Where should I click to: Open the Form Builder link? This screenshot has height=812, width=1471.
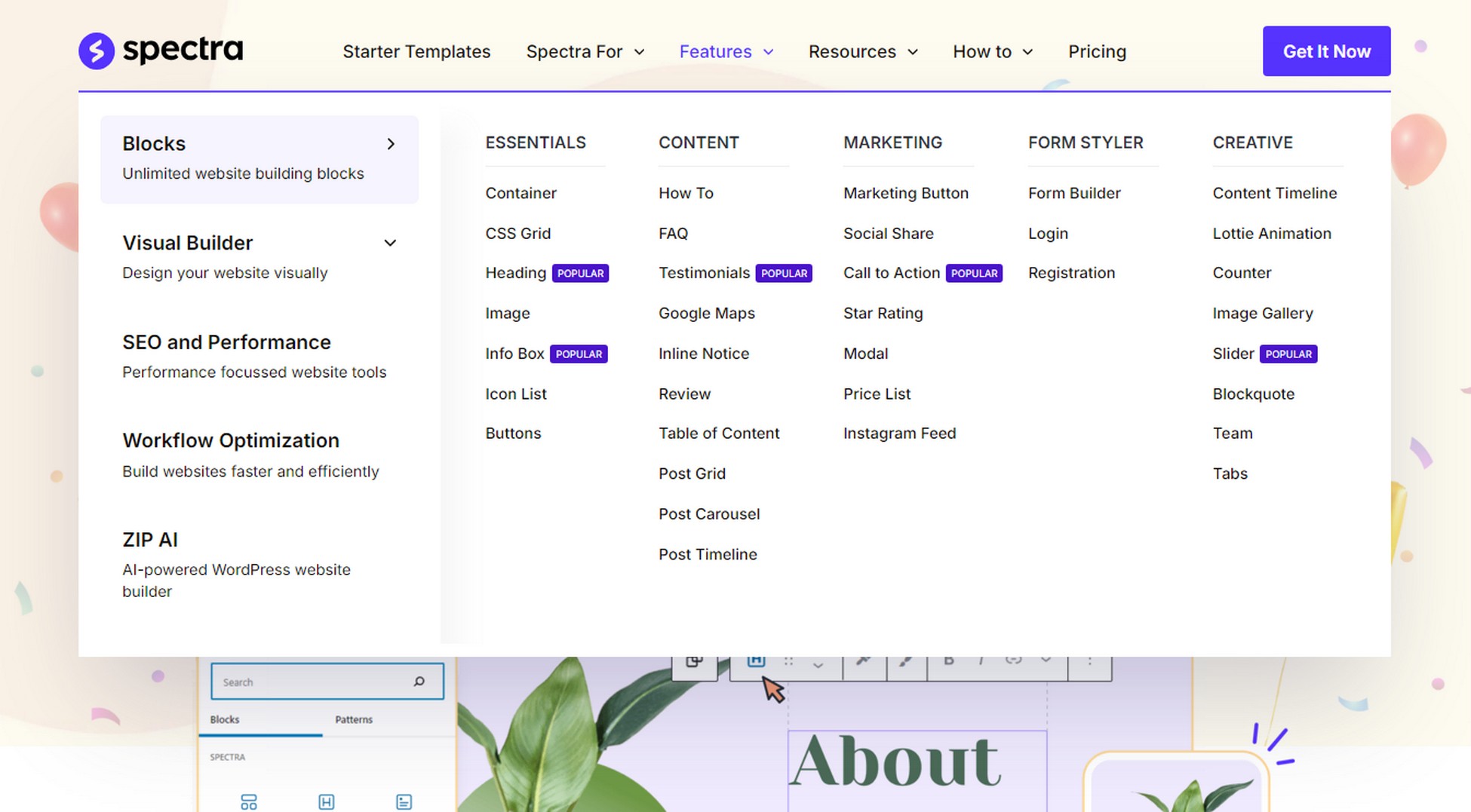point(1074,193)
